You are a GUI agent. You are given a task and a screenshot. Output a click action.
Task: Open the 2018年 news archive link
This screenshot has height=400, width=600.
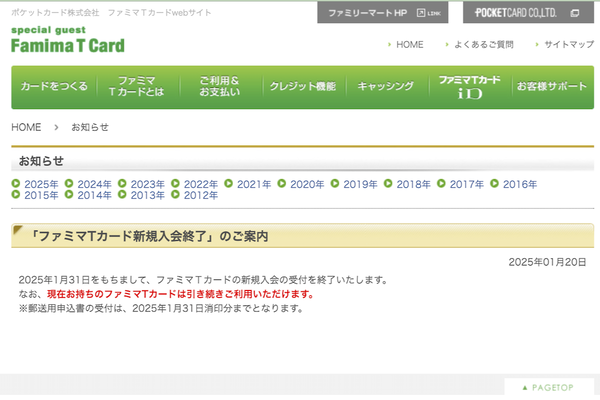414,184
